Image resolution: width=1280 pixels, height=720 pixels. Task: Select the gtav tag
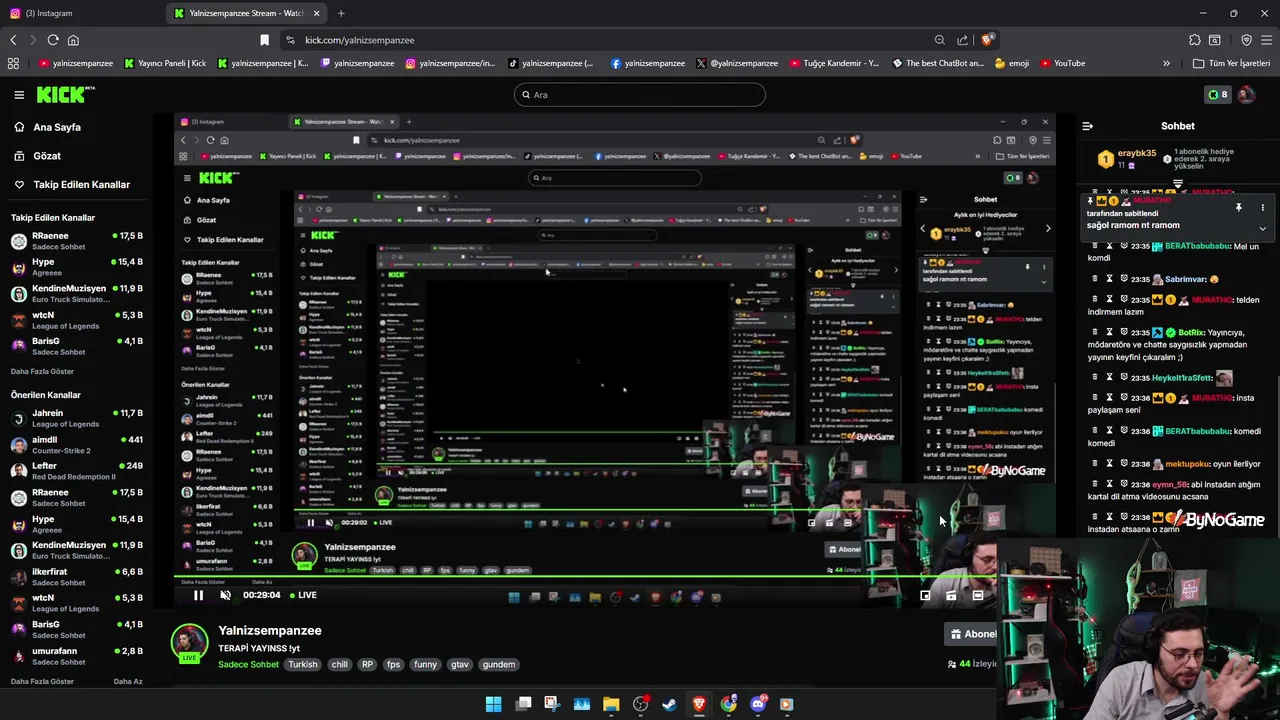(460, 665)
